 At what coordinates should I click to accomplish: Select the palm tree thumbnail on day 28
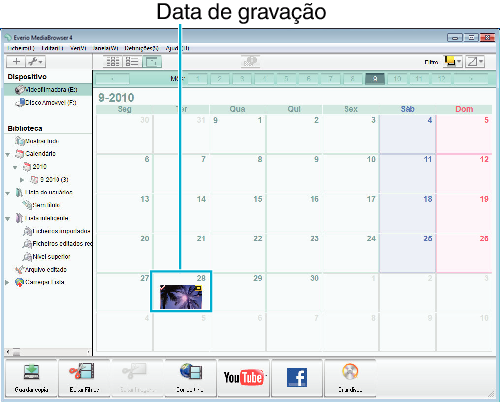[x=181, y=297]
